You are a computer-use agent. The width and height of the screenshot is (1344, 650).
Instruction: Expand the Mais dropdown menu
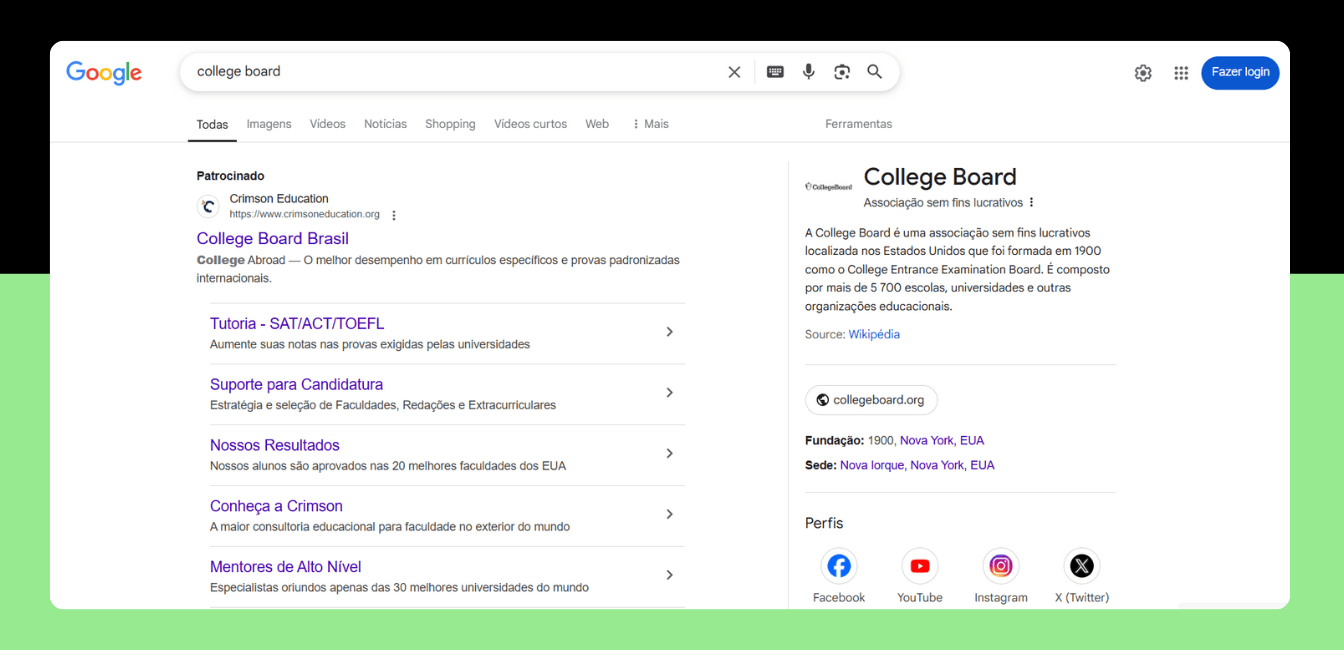pos(650,124)
